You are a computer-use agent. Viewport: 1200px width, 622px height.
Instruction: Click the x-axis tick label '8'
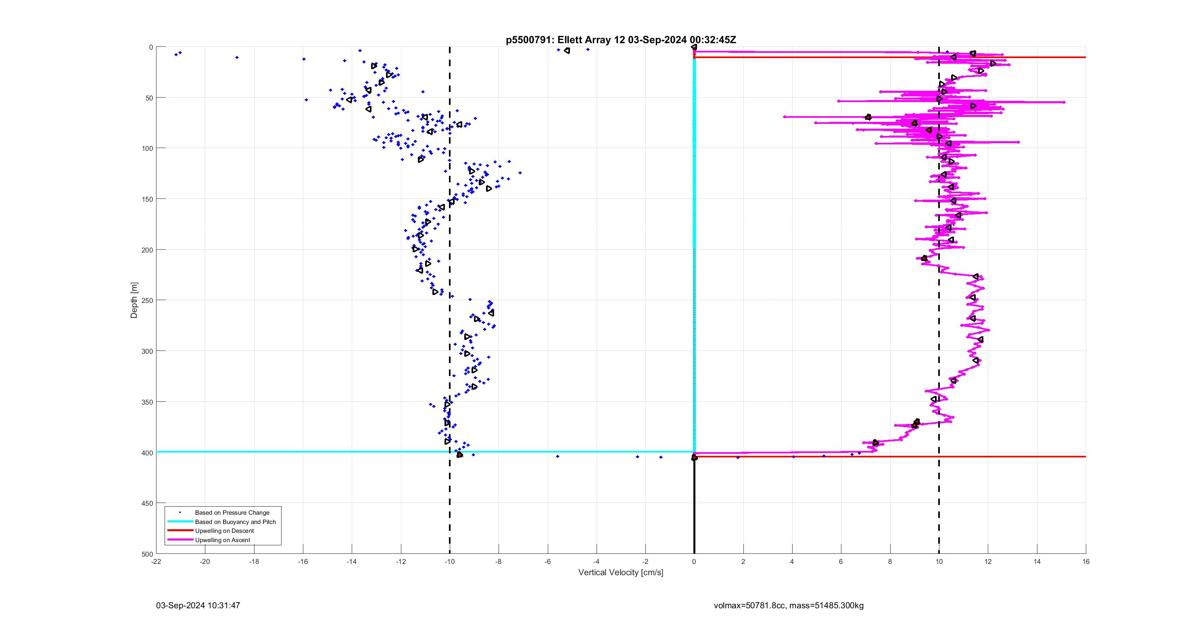(x=890, y=562)
